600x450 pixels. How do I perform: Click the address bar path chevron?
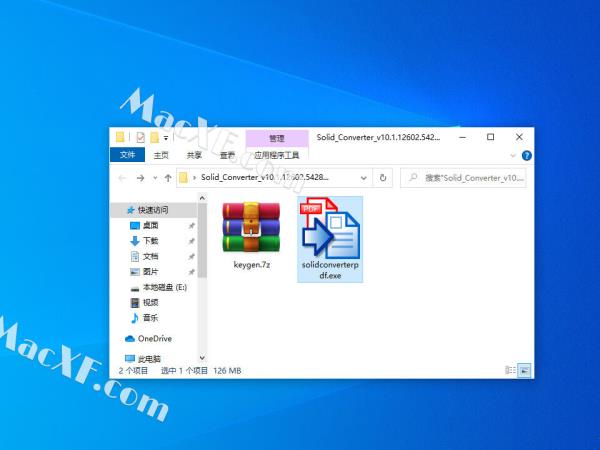tap(194, 178)
